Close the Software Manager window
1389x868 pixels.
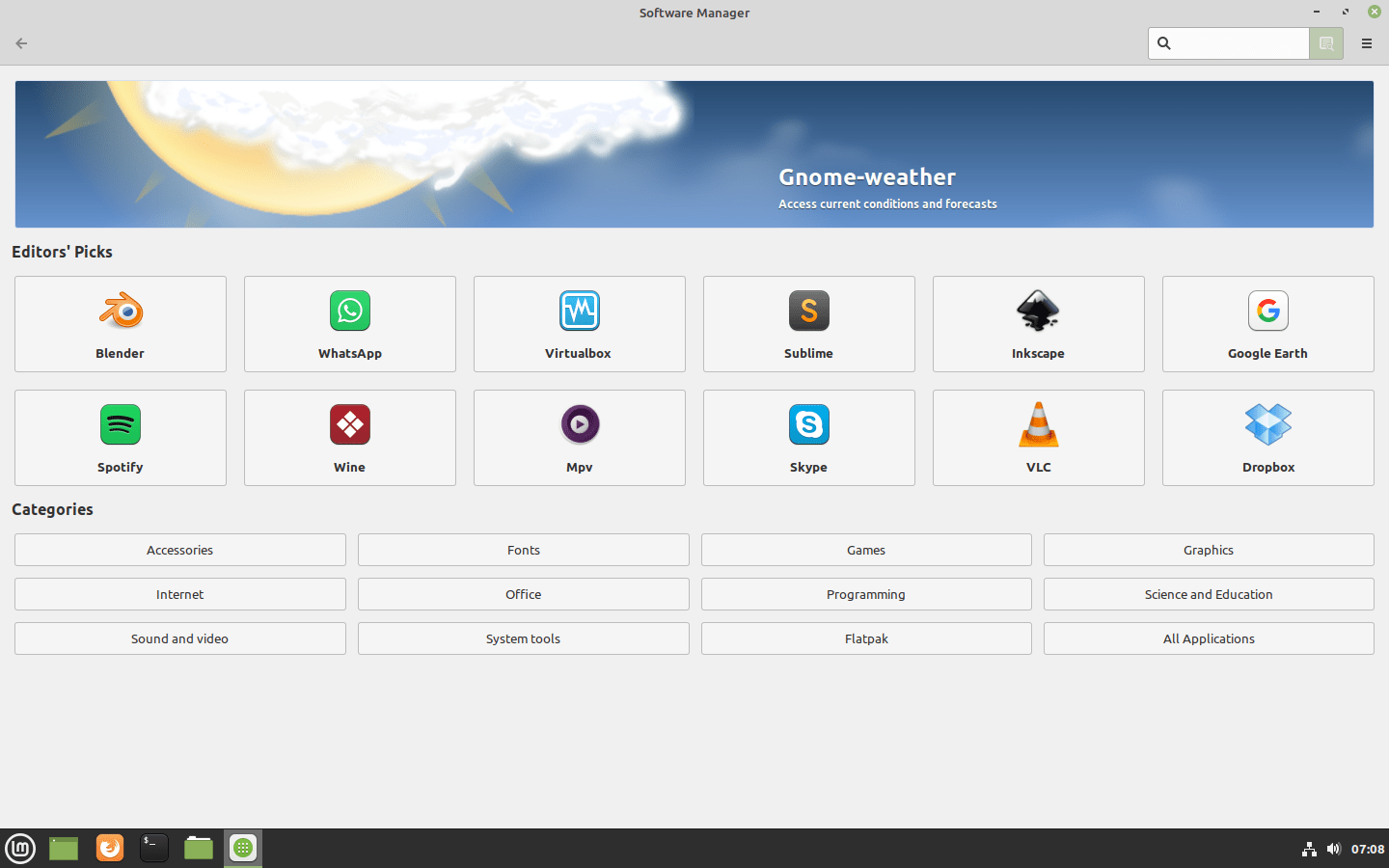click(x=1375, y=13)
